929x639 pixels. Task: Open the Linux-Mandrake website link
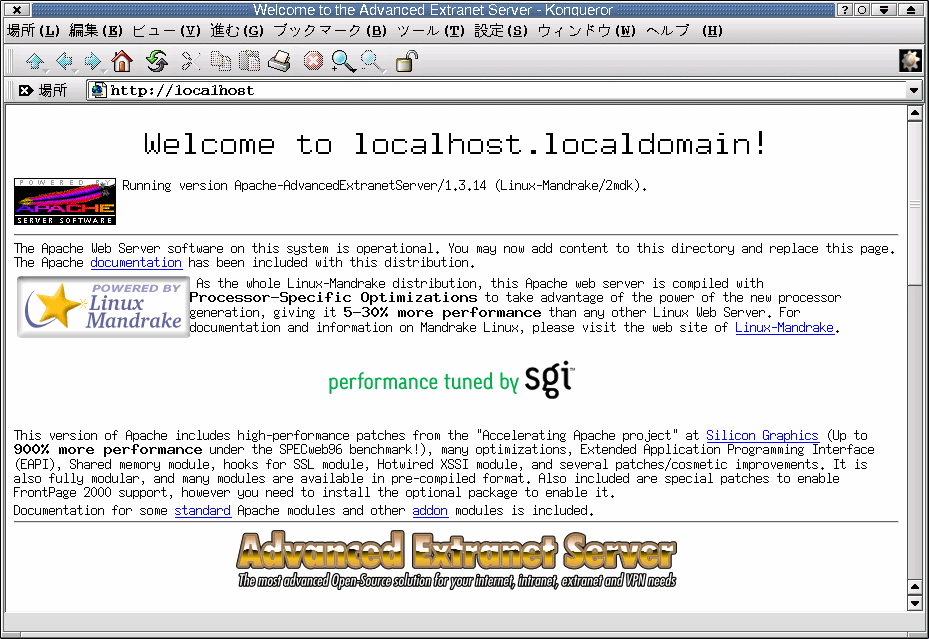pyautogui.click(x=784, y=327)
